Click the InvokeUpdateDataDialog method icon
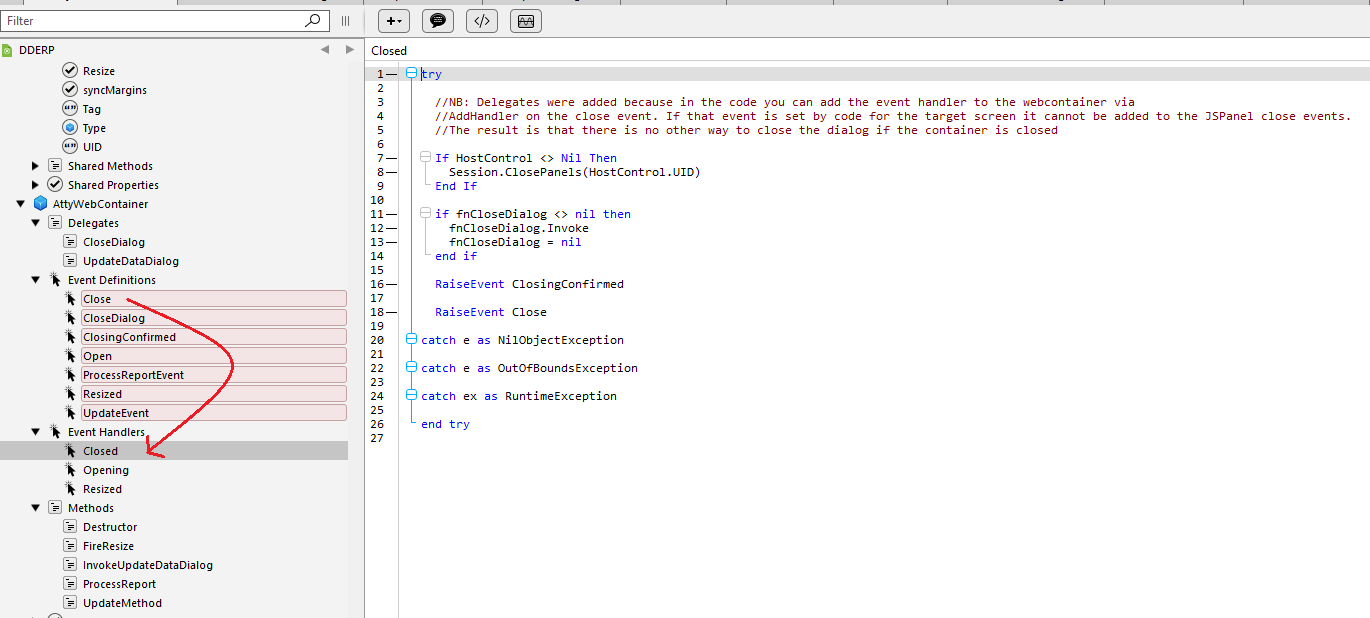The width and height of the screenshot is (1370, 618). coord(70,565)
